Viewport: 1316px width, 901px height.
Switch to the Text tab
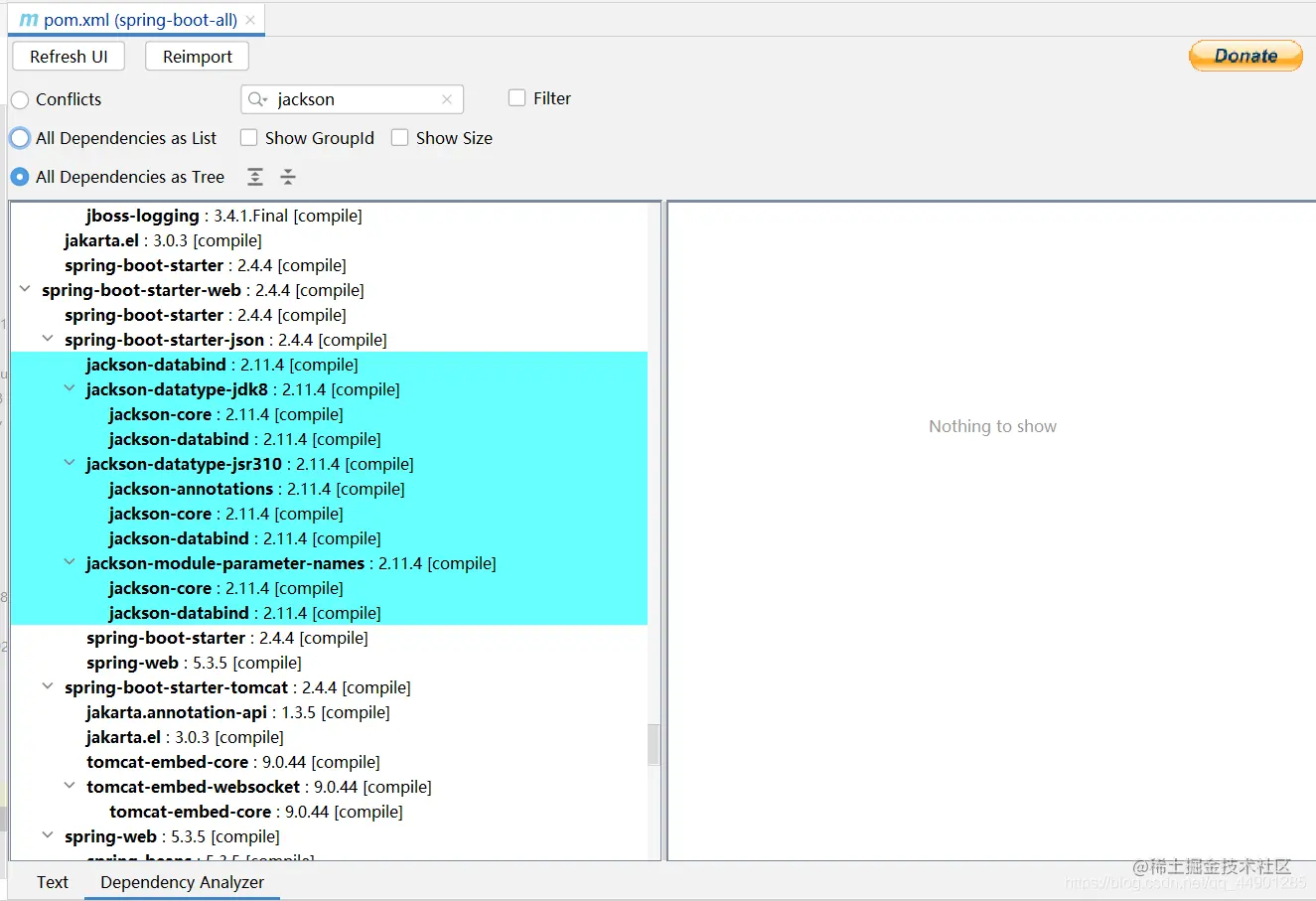(53, 882)
